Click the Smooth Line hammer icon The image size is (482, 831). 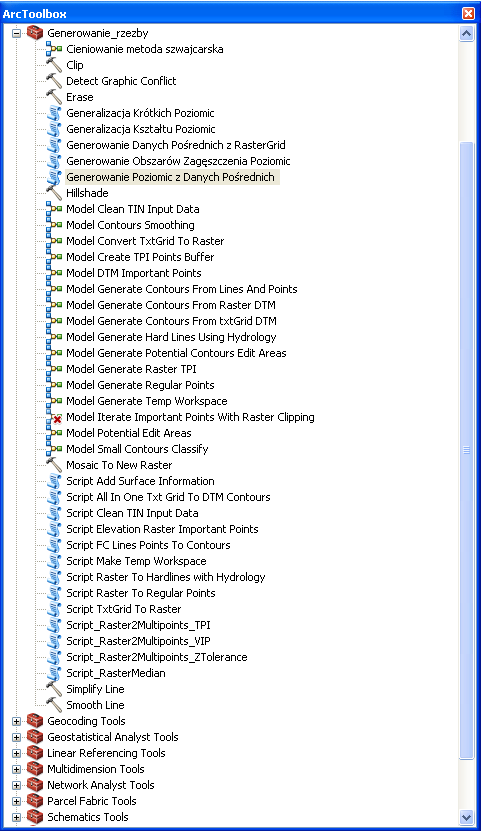coord(54,705)
